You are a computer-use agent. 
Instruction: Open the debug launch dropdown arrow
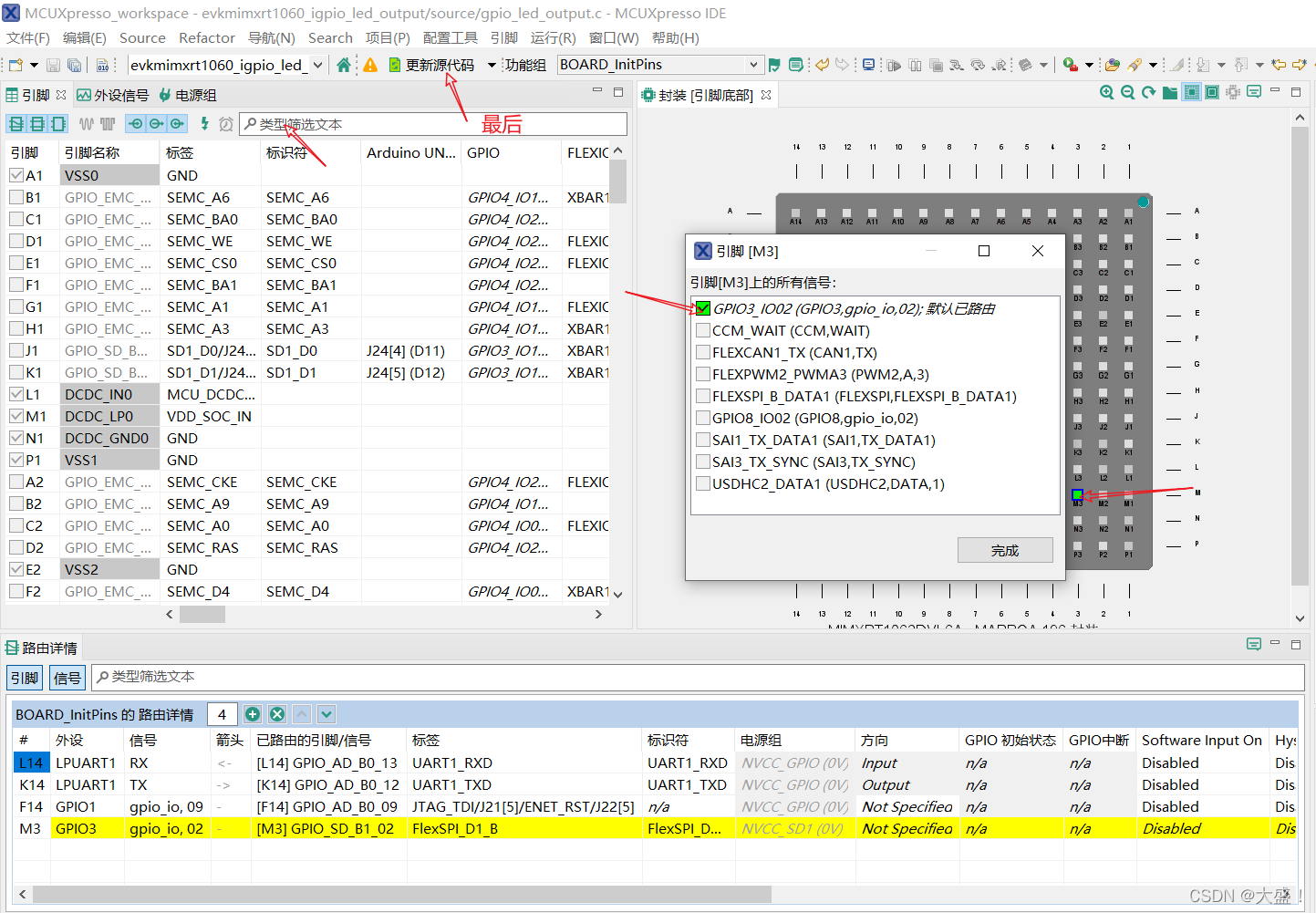click(x=1089, y=65)
